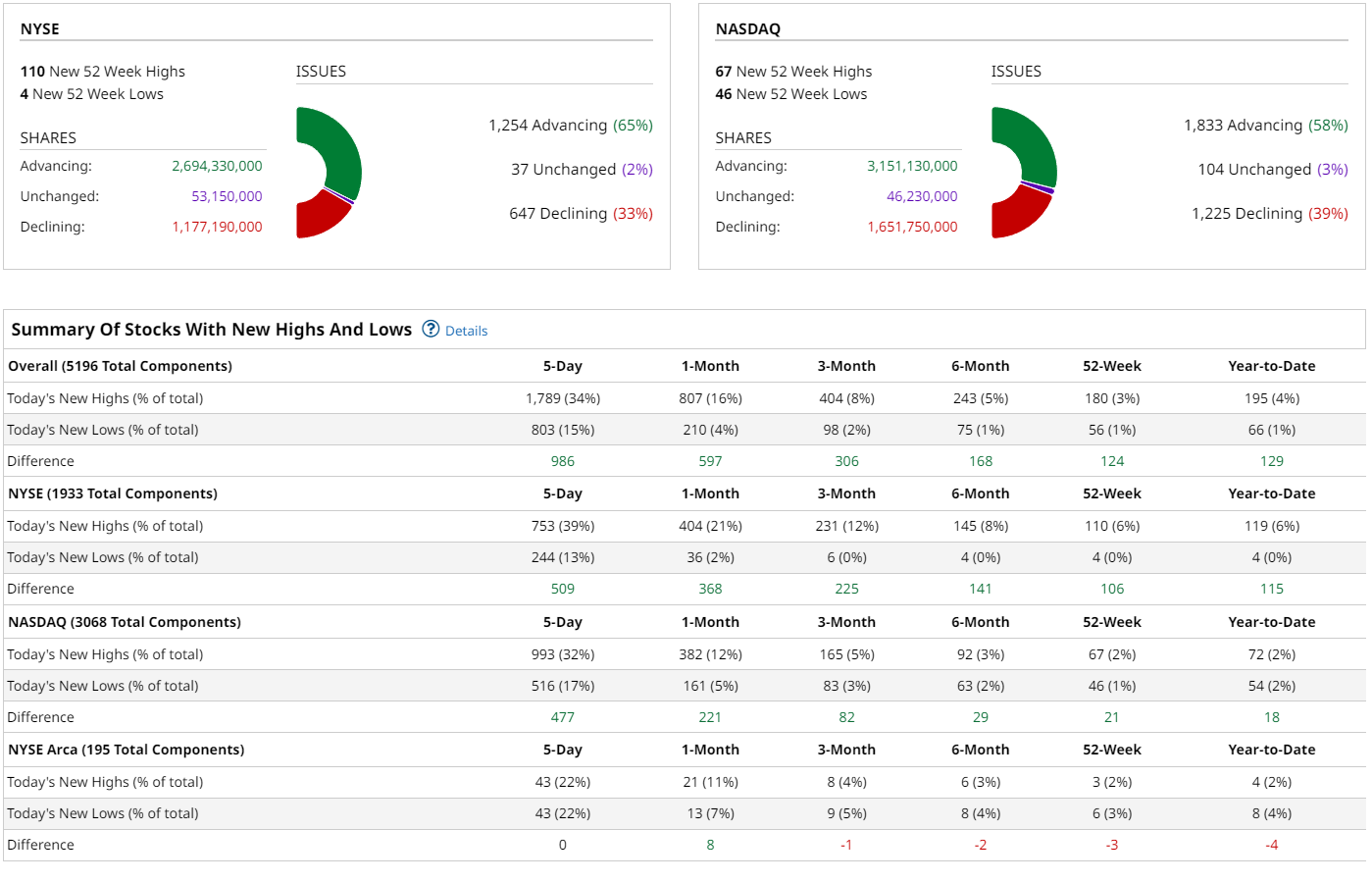Select Overall Year-to-Date difference 129
The height and width of the screenshot is (882, 1372).
[1272, 461]
